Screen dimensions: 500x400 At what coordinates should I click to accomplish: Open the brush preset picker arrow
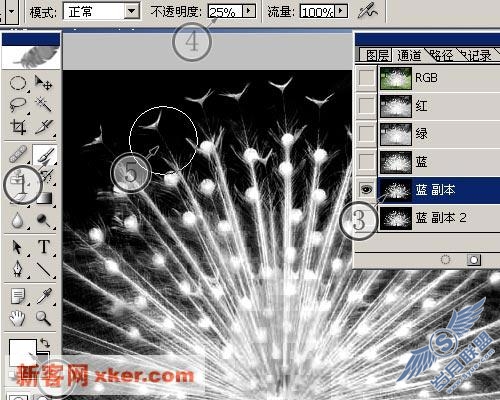point(12,12)
